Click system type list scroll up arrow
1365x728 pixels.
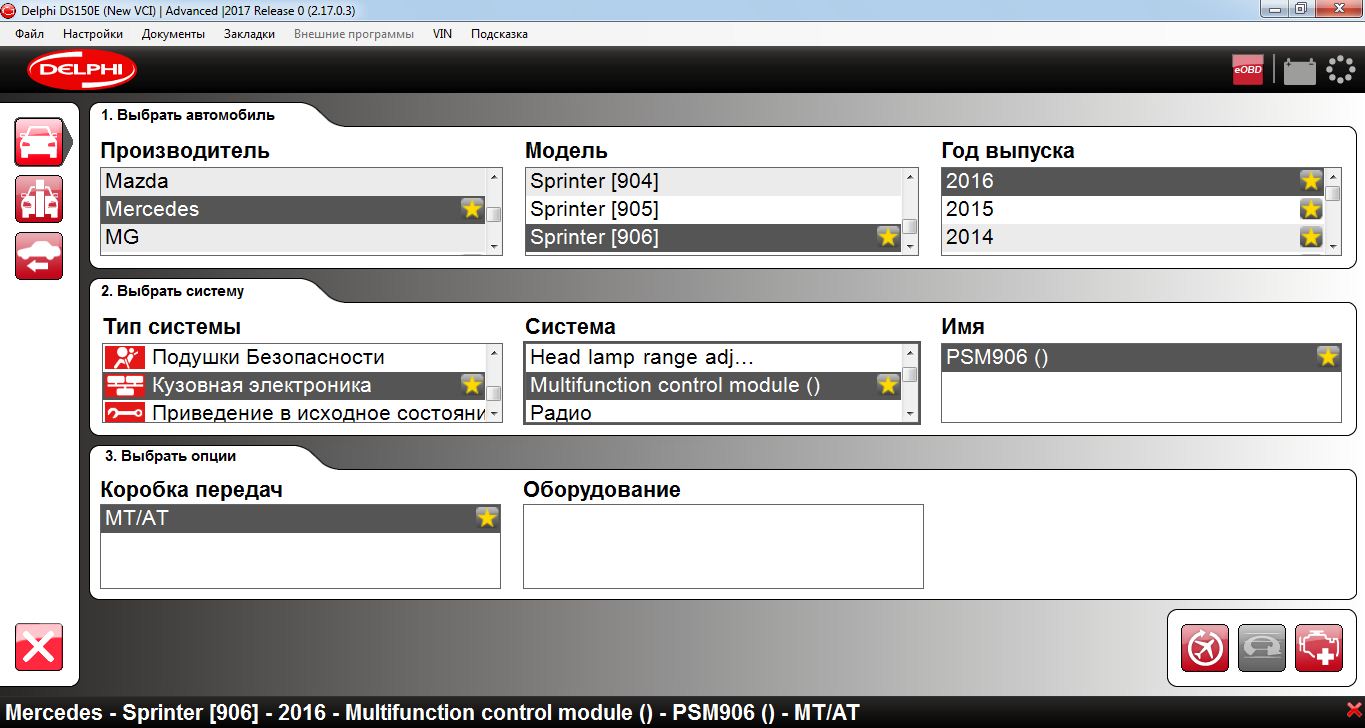tap(494, 354)
